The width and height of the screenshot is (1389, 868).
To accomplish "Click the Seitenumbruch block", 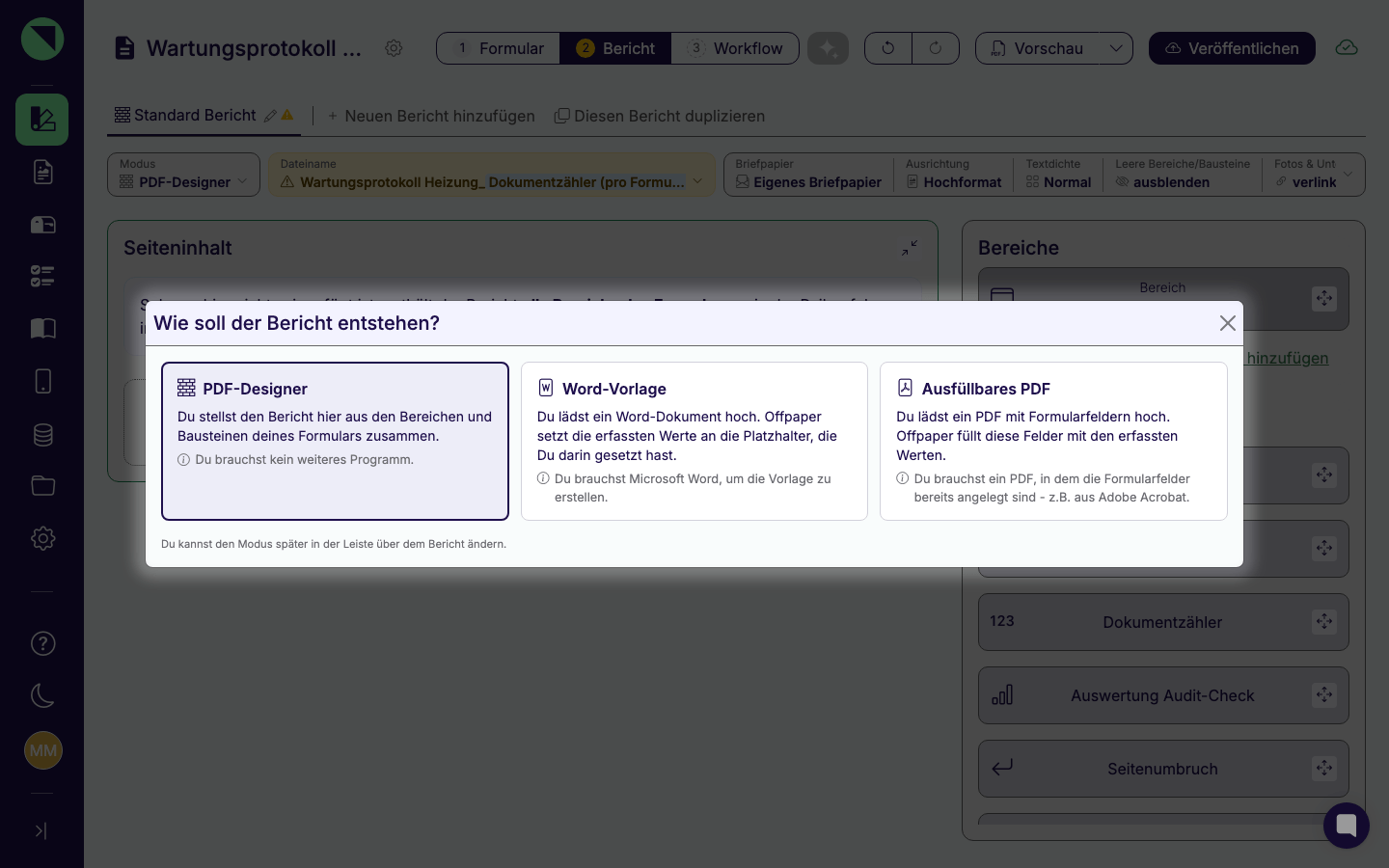I will point(1163,769).
